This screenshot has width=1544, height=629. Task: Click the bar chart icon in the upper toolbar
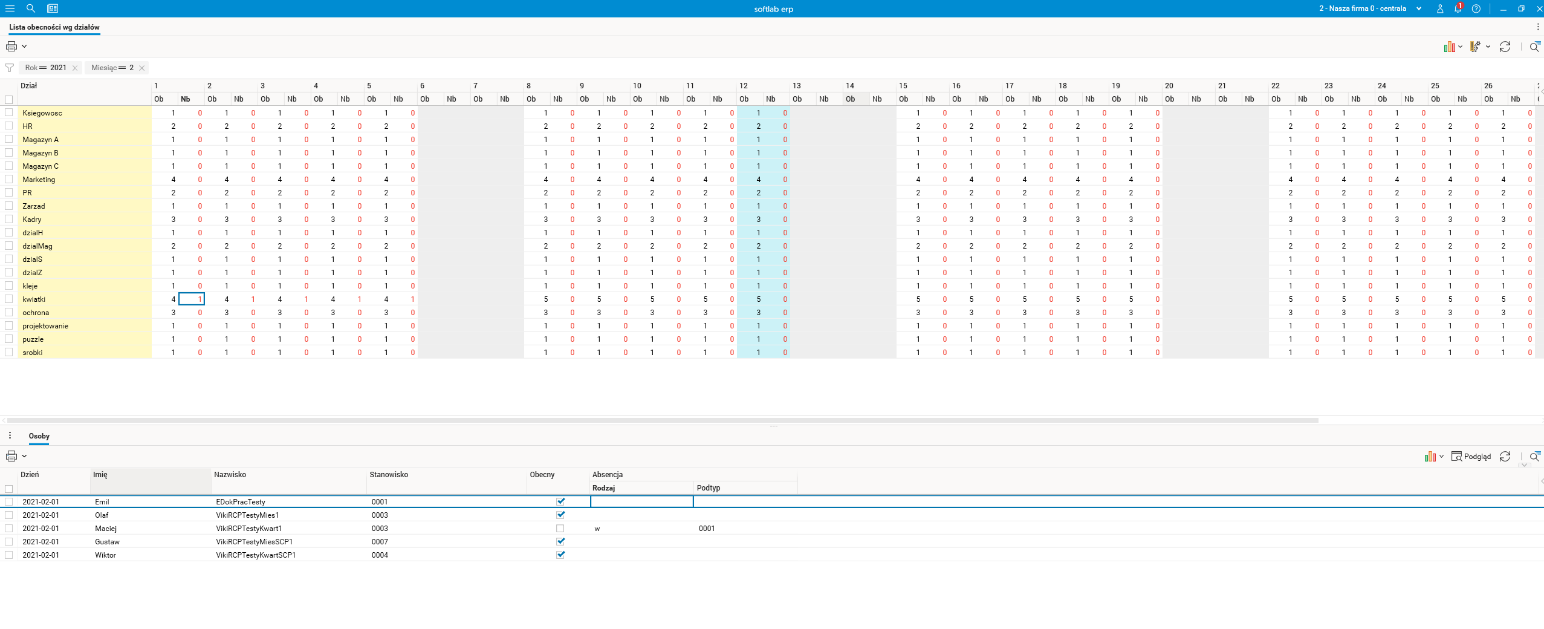pos(1449,46)
